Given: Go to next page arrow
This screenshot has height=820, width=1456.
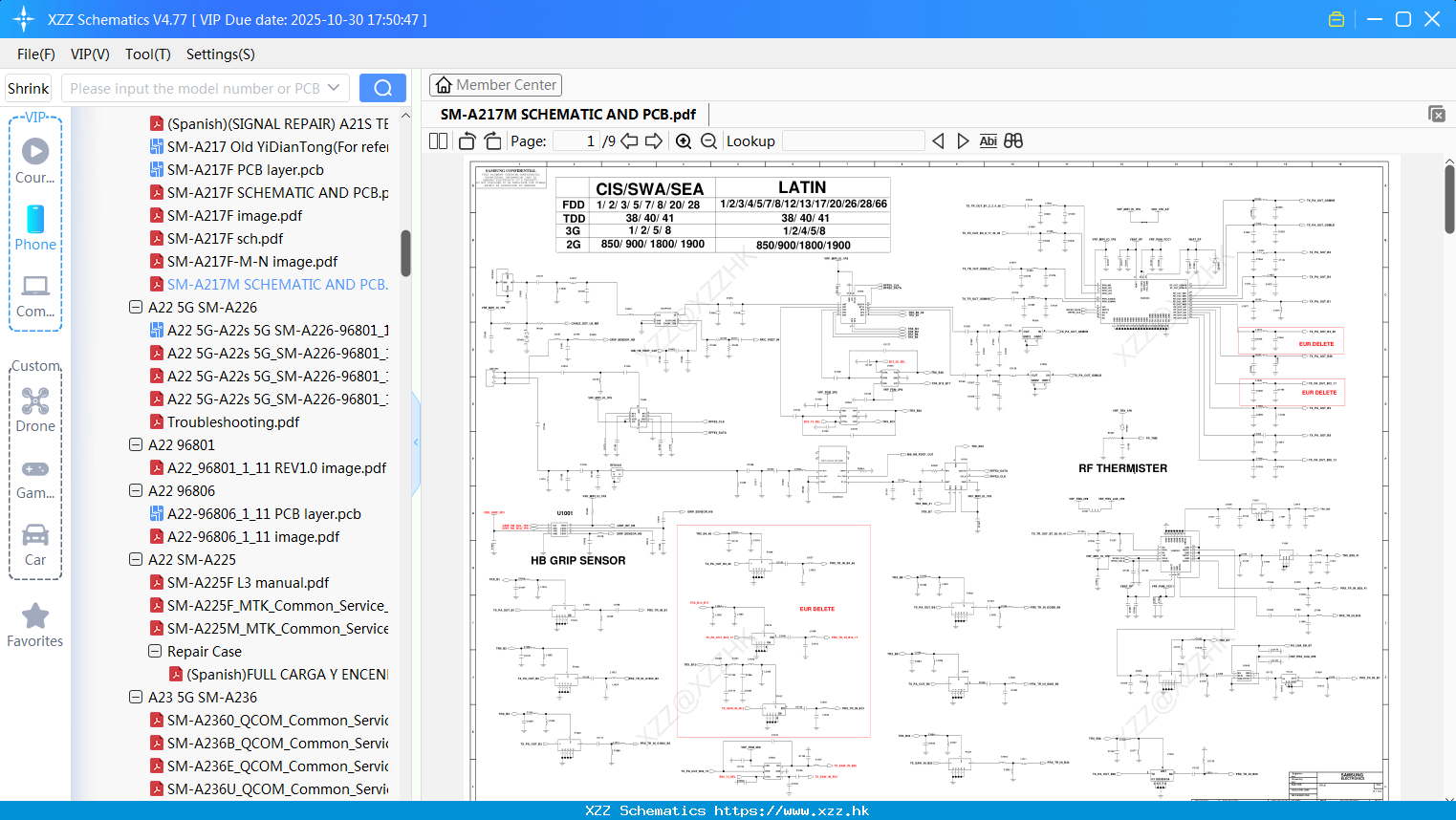Looking at the screenshot, I should [654, 141].
